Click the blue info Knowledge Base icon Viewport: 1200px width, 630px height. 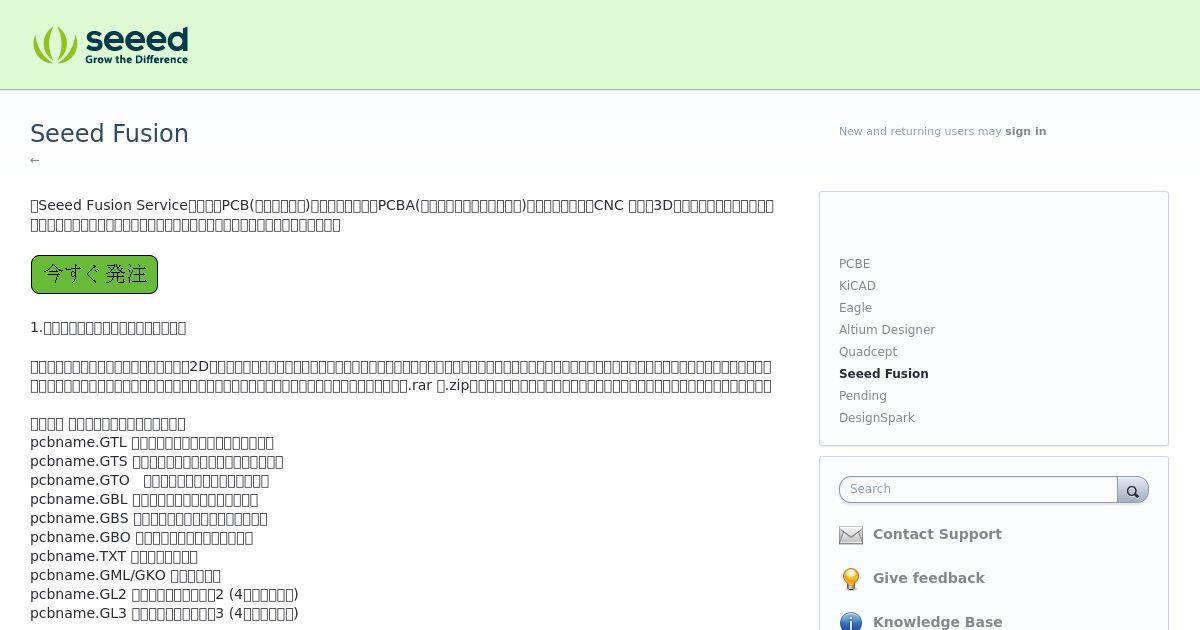click(851, 622)
